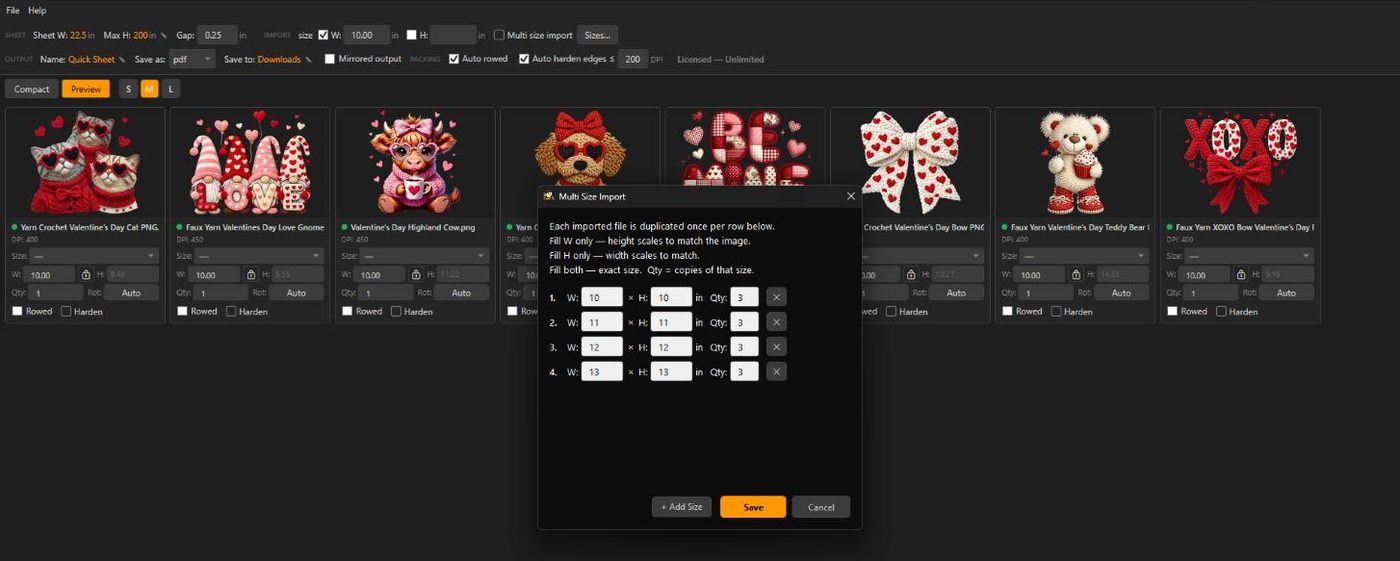The height and width of the screenshot is (561, 1400).
Task: Click row 4 W field showing 13
Action: point(602,372)
